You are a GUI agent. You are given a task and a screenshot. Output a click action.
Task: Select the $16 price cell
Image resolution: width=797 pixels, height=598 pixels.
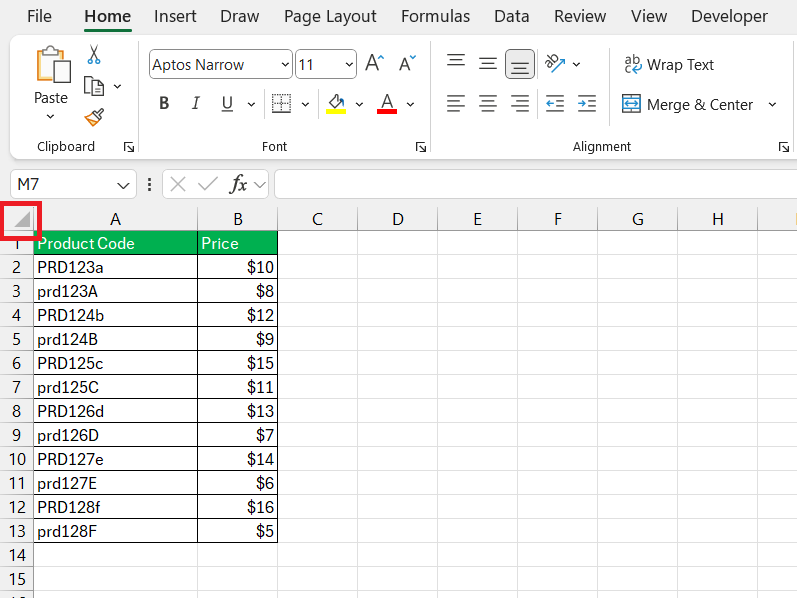pyautogui.click(x=237, y=507)
